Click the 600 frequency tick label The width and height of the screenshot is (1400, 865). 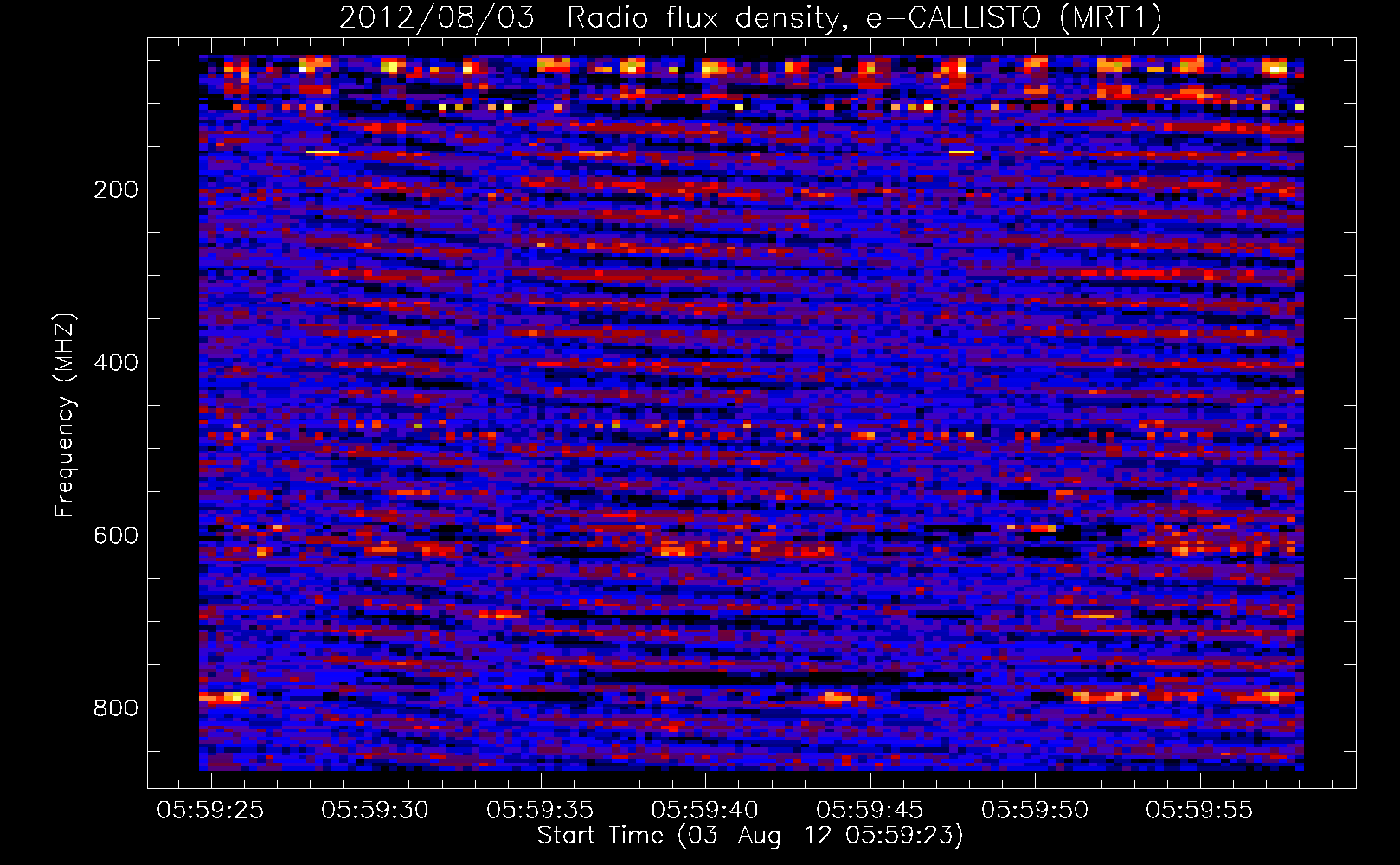click(x=116, y=535)
